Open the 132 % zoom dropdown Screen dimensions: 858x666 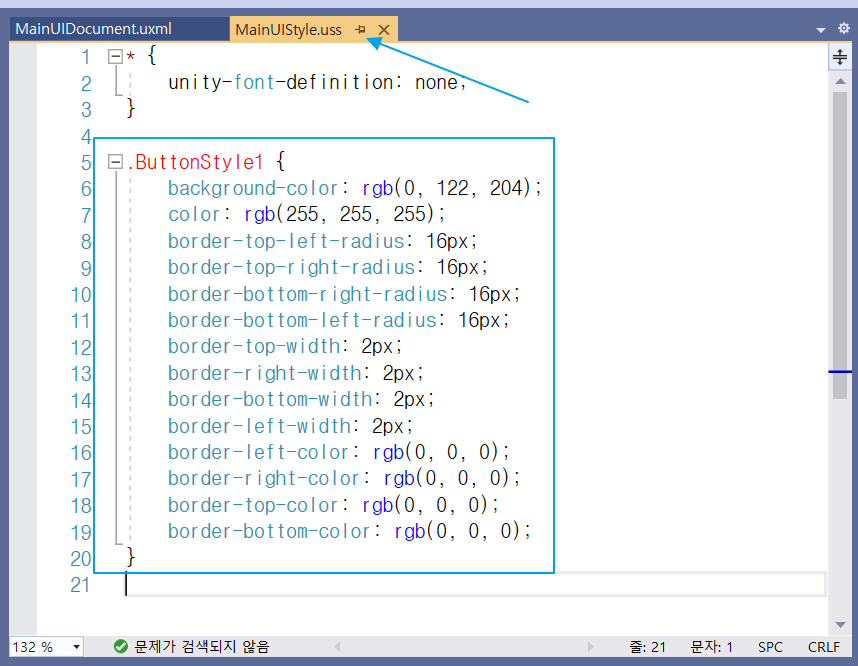point(77,647)
